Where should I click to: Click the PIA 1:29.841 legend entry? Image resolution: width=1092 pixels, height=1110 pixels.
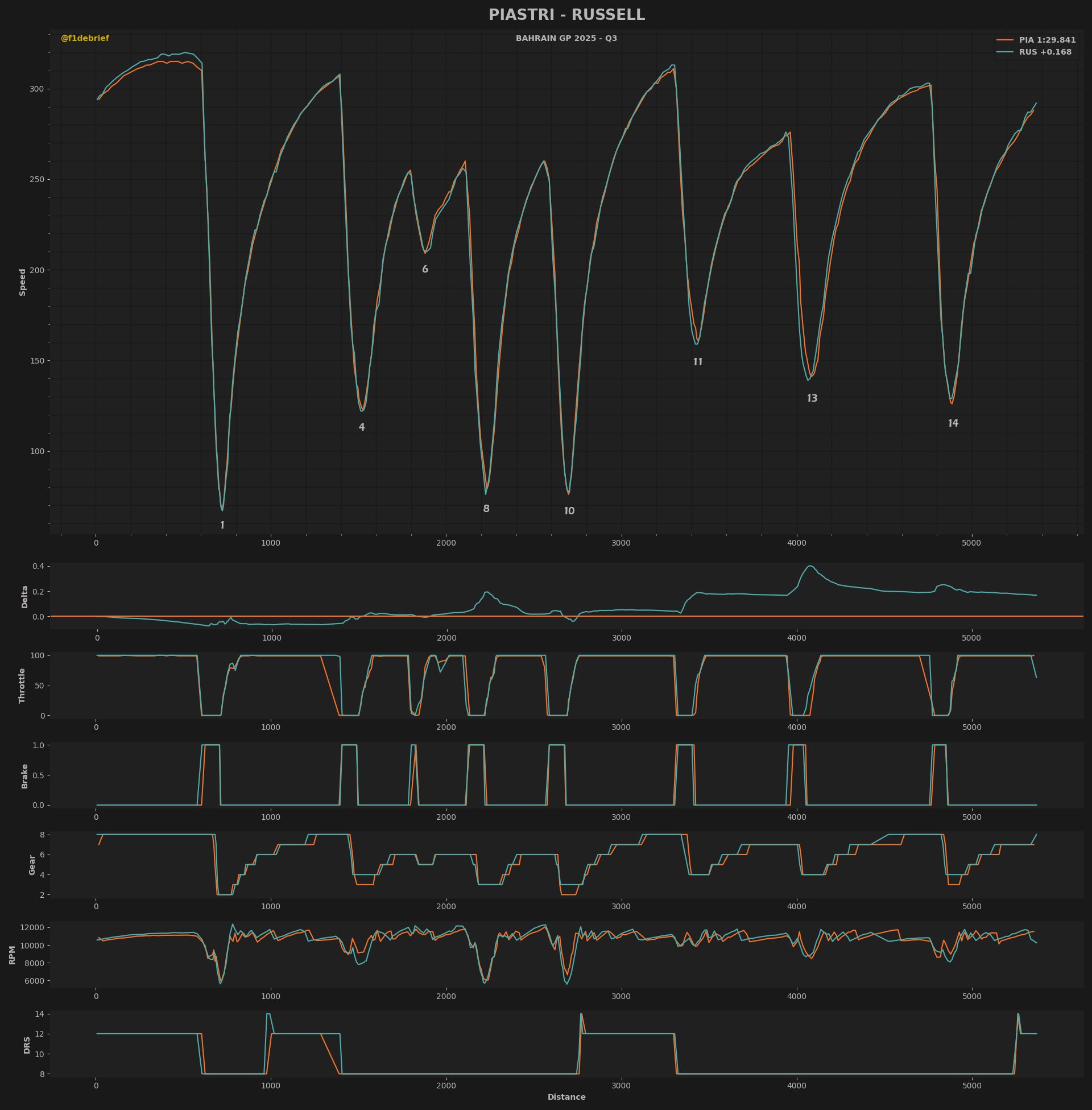click(1046, 40)
